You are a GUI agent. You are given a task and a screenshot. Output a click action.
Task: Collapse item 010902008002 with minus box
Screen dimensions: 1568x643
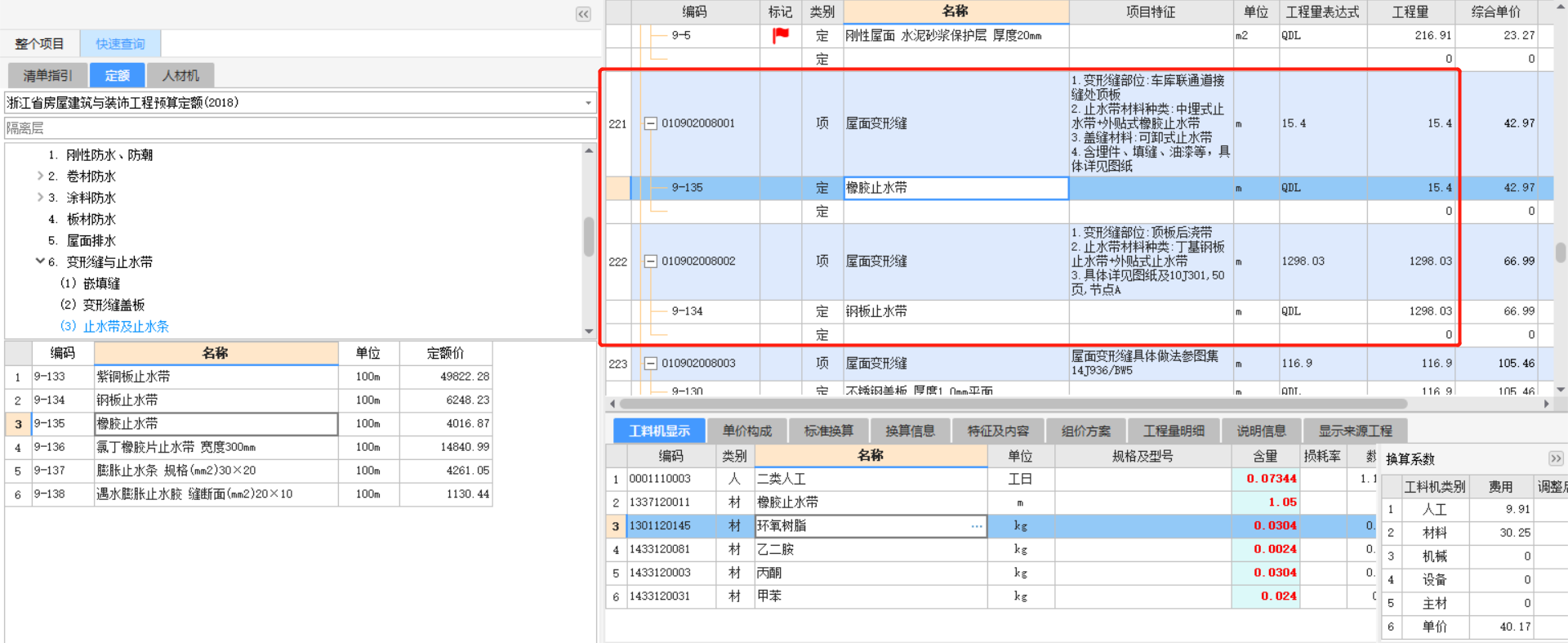click(x=651, y=261)
